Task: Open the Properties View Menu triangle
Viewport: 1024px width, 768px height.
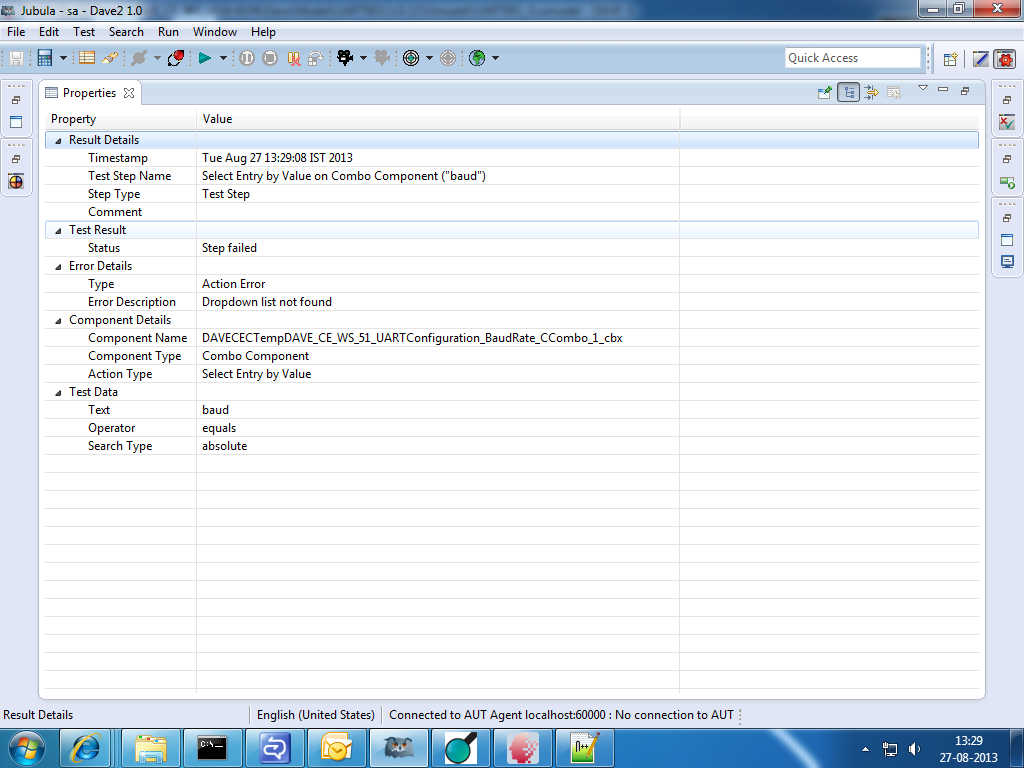Action: coord(923,88)
